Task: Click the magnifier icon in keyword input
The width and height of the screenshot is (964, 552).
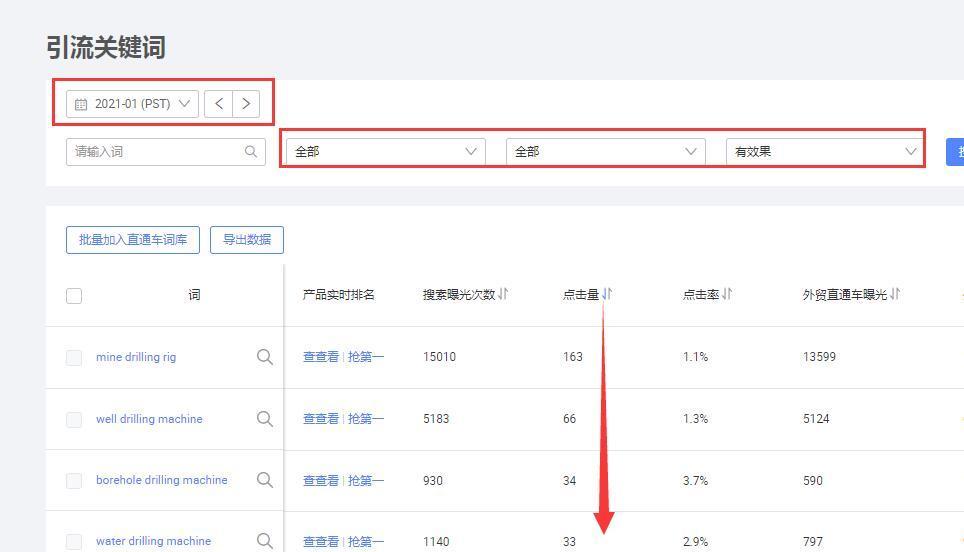Action: [251, 151]
